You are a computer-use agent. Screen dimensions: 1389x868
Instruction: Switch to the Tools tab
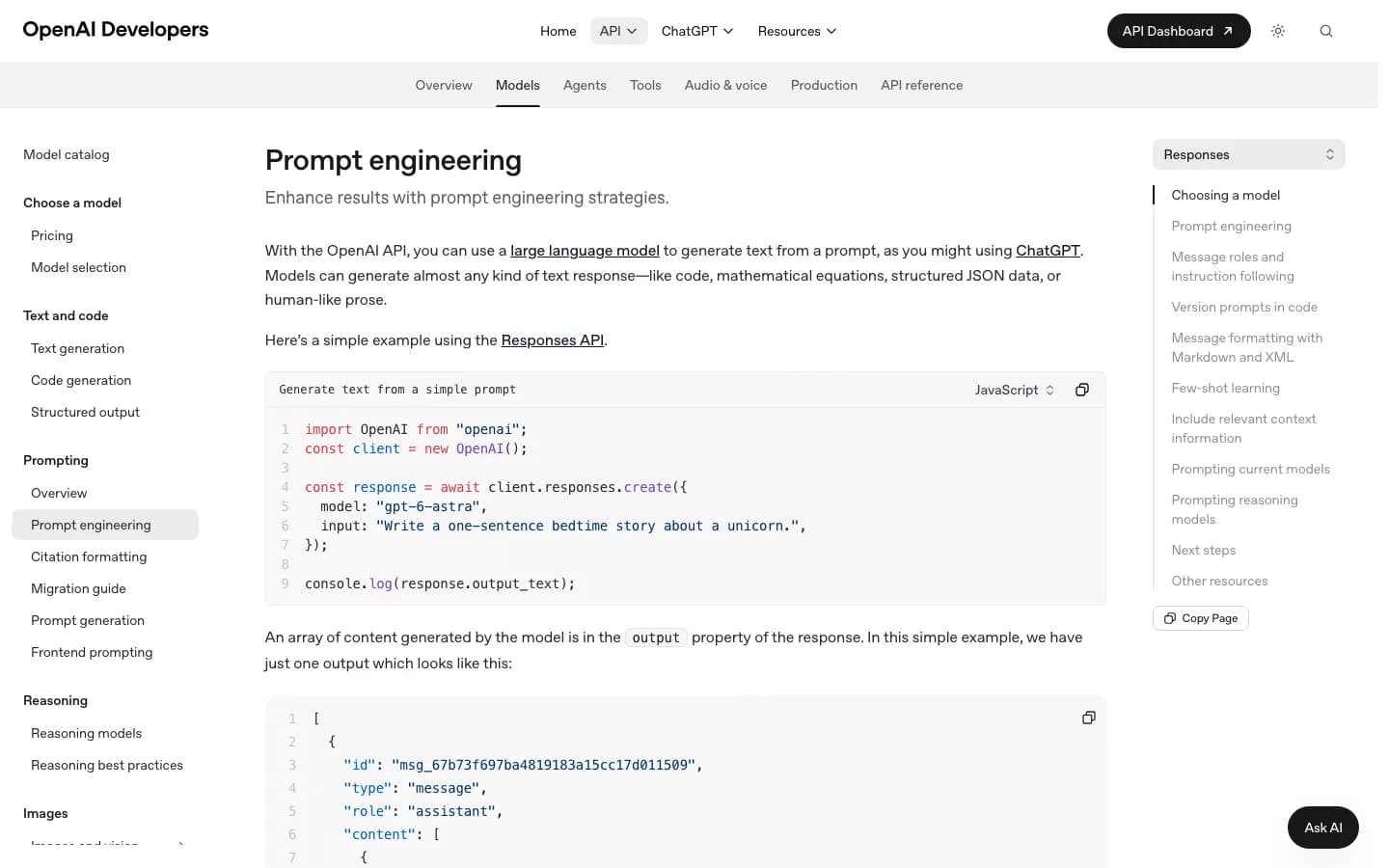(645, 85)
